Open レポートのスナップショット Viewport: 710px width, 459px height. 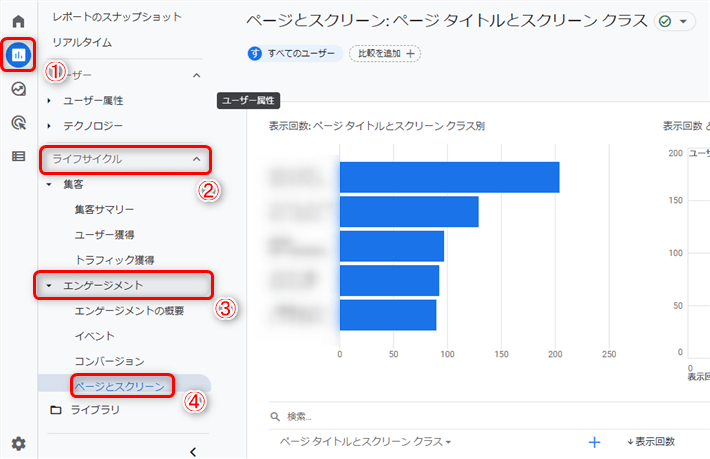click(116, 17)
